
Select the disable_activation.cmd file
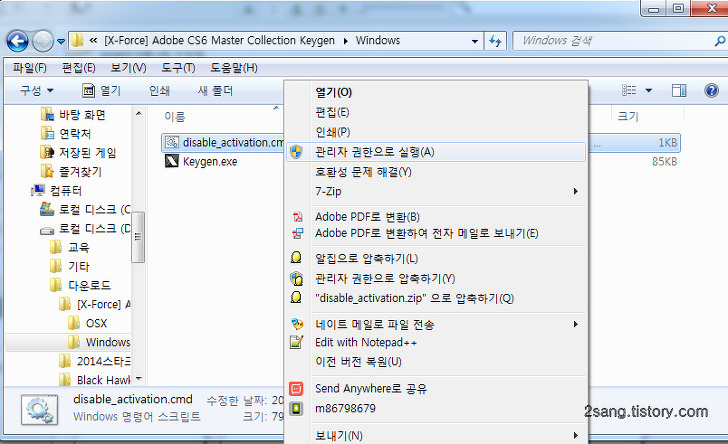[x=223, y=143]
